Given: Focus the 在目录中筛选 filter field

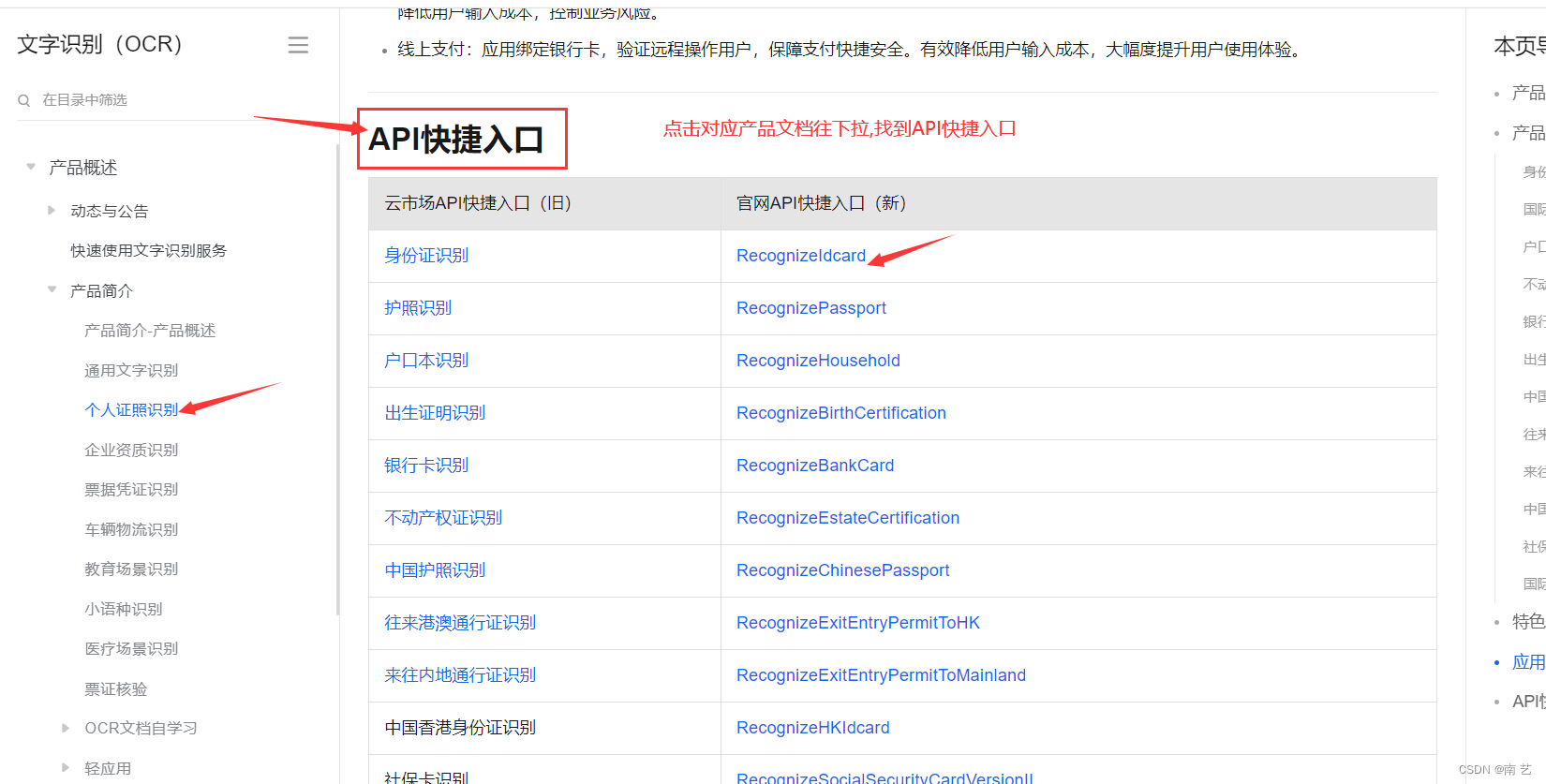Looking at the screenshot, I should 169,100.
